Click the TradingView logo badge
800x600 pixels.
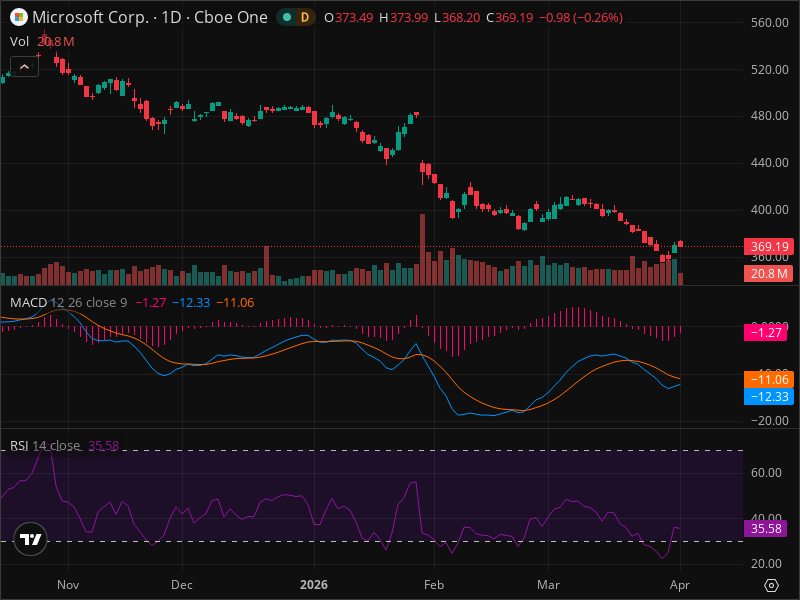(x=31, y=539)
